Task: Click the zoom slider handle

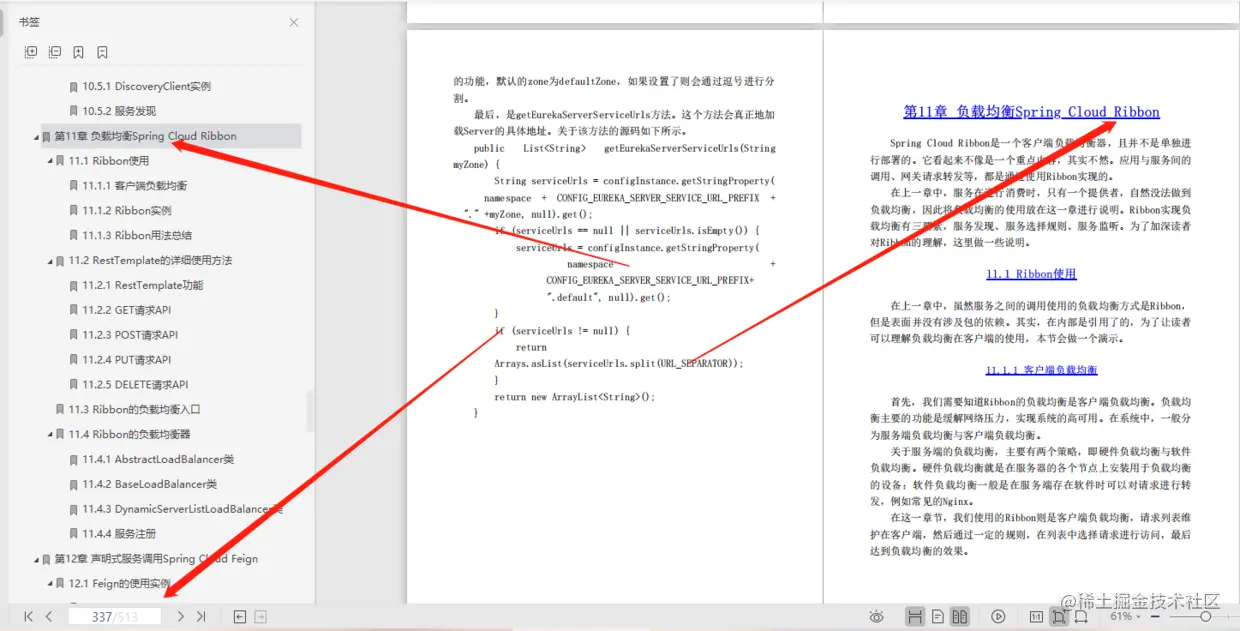Action: [x=1205, y=617]
